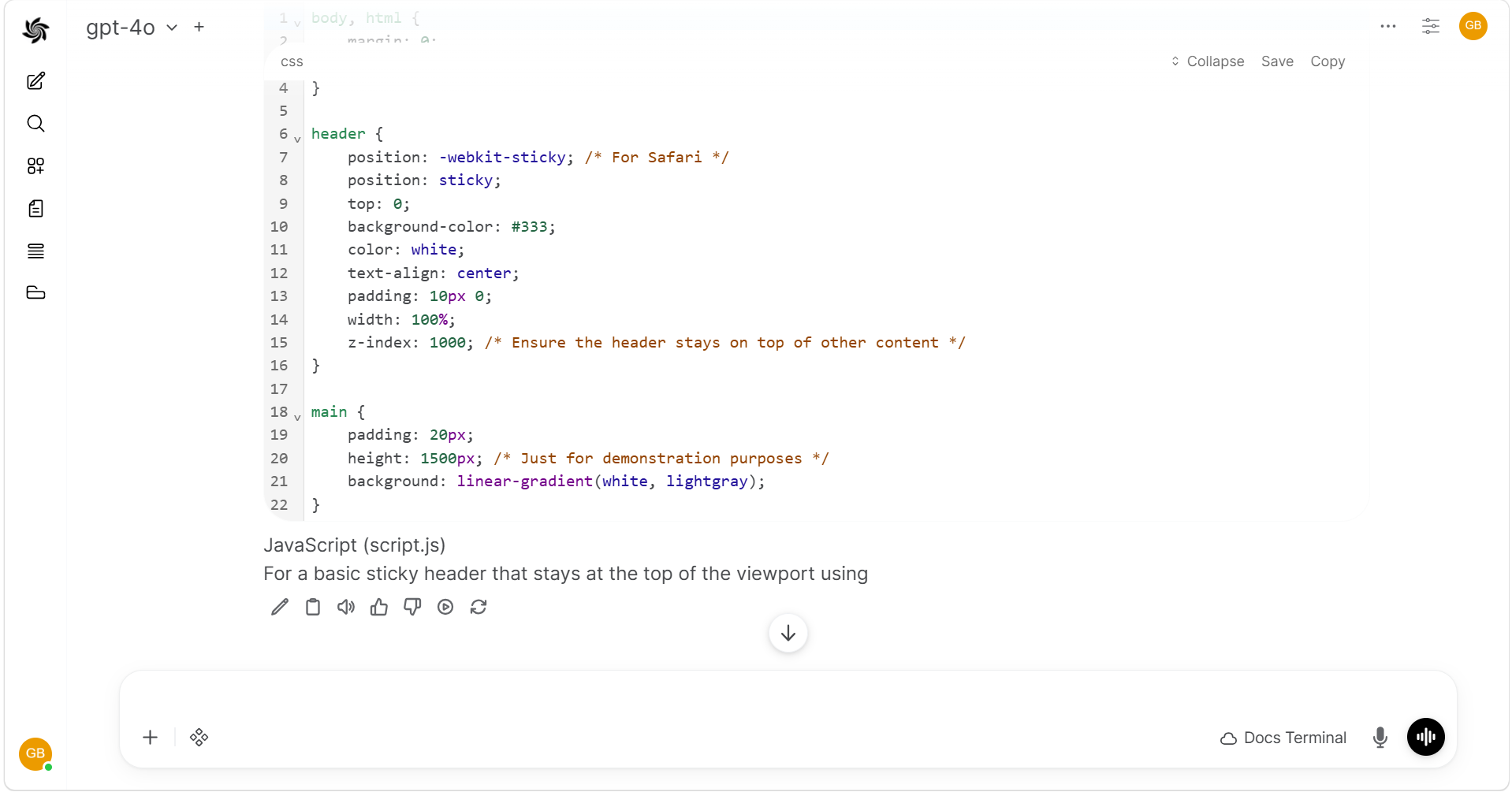Click the 'width: 100%;' code line
Viewport: 1512px width, 792px height.
[x=401, y=320]
